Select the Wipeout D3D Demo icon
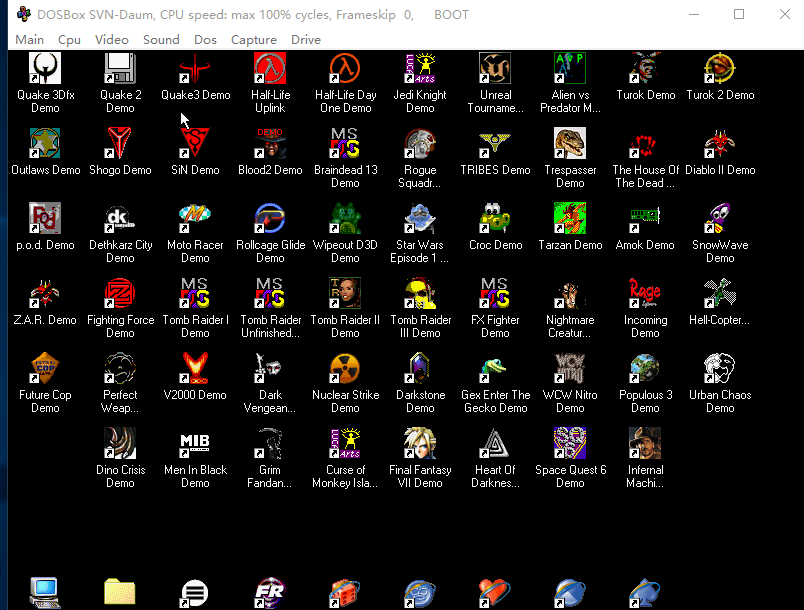804x610 pixels. [345, 218]
